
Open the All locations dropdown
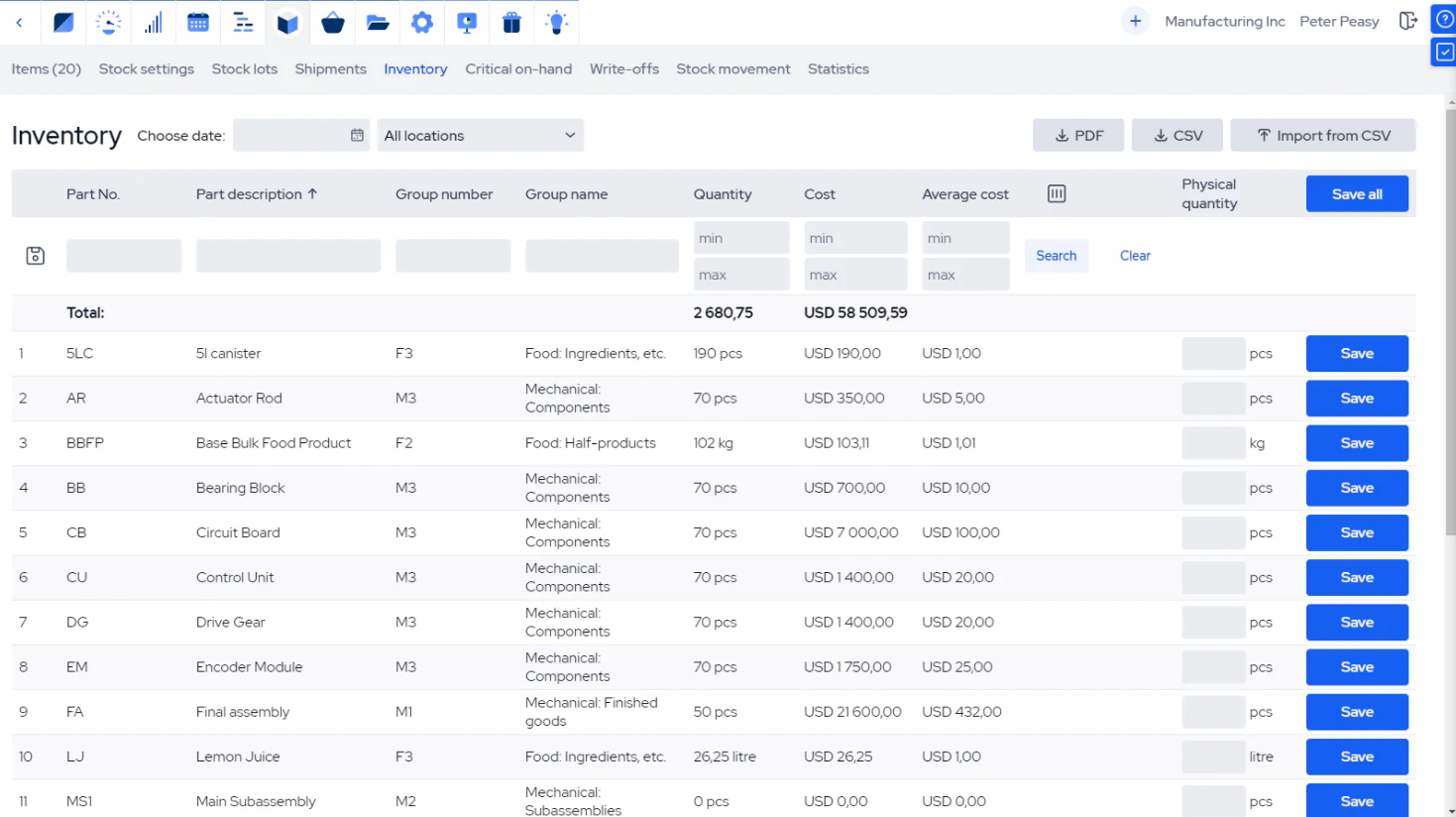481,135
